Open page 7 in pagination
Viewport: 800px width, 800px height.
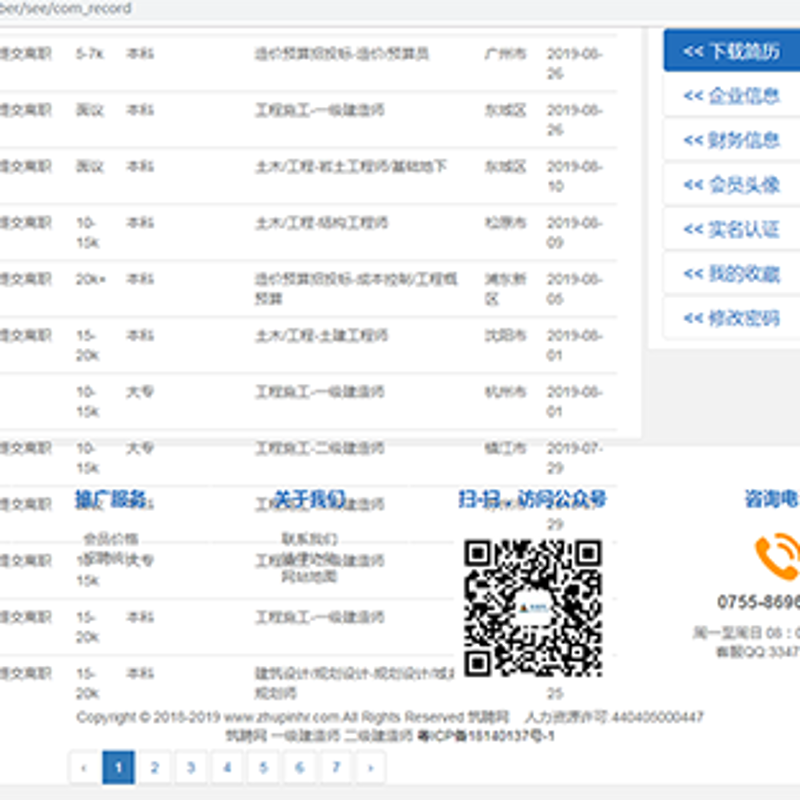pos(336,767)
